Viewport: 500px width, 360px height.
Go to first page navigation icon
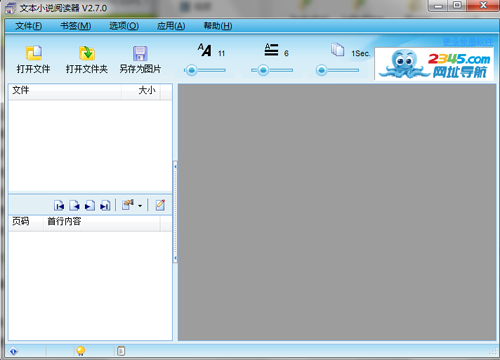tap(59, 205)
